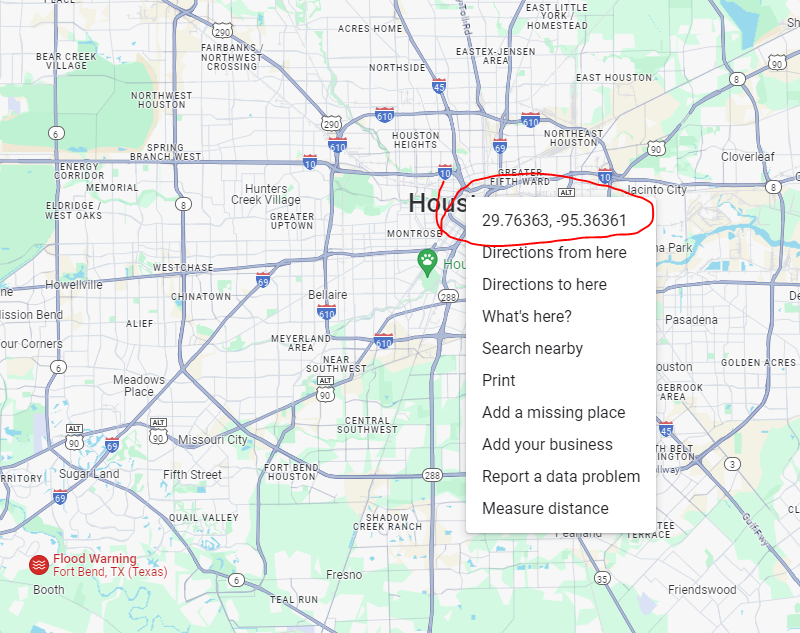Click the Sugar Land label
Viewport: 800px width, 633px height.
(89, 474)
